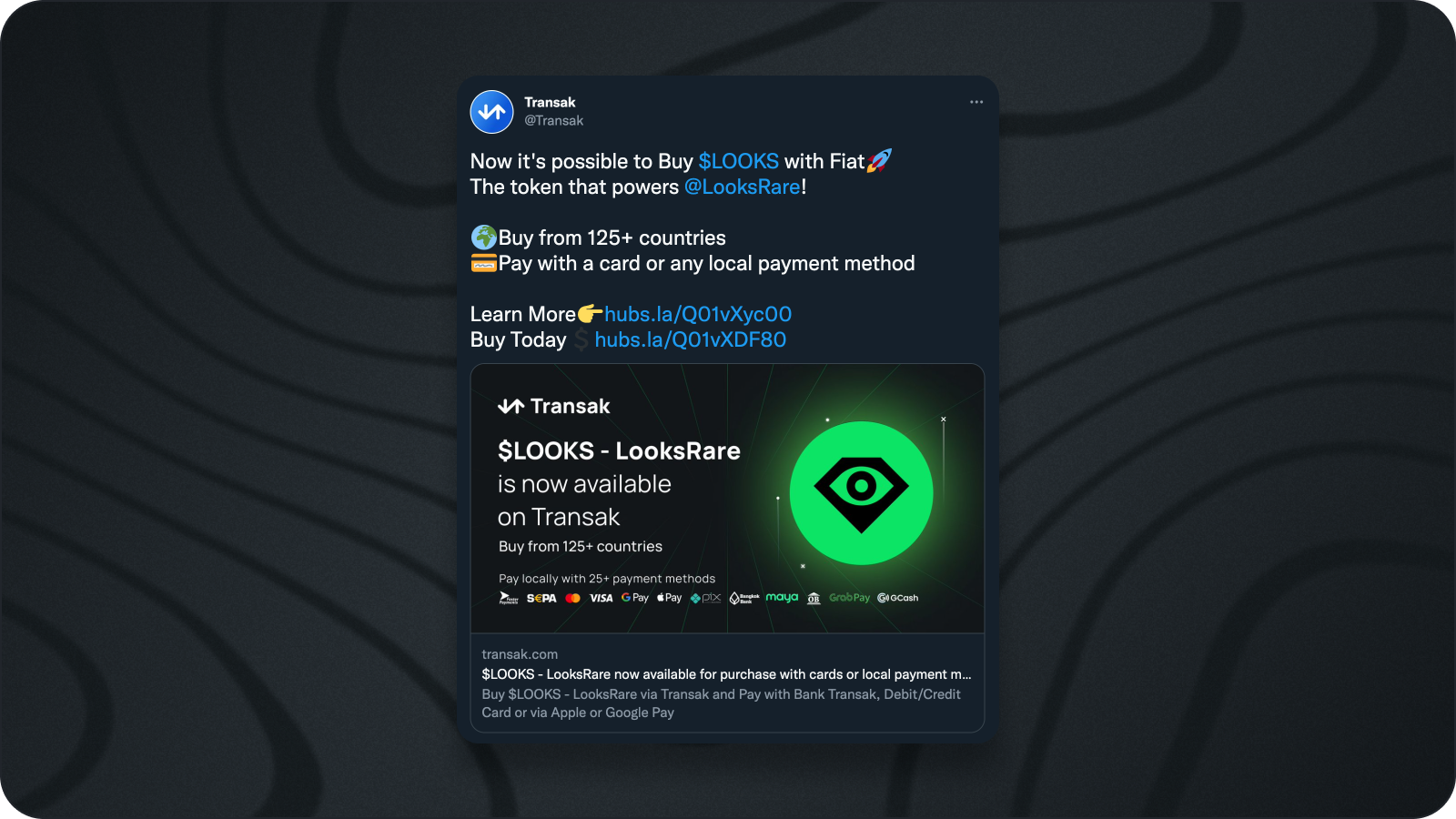This screenshot has width=1456, height=819.
Task: Click the GrabPay logo
Action: [x=849, y=598]
